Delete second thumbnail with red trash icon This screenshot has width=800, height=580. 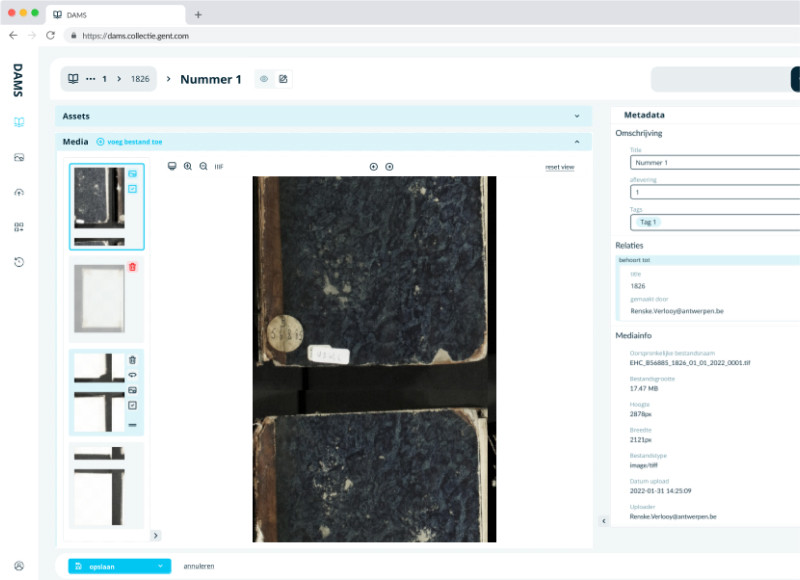point(133,267)
